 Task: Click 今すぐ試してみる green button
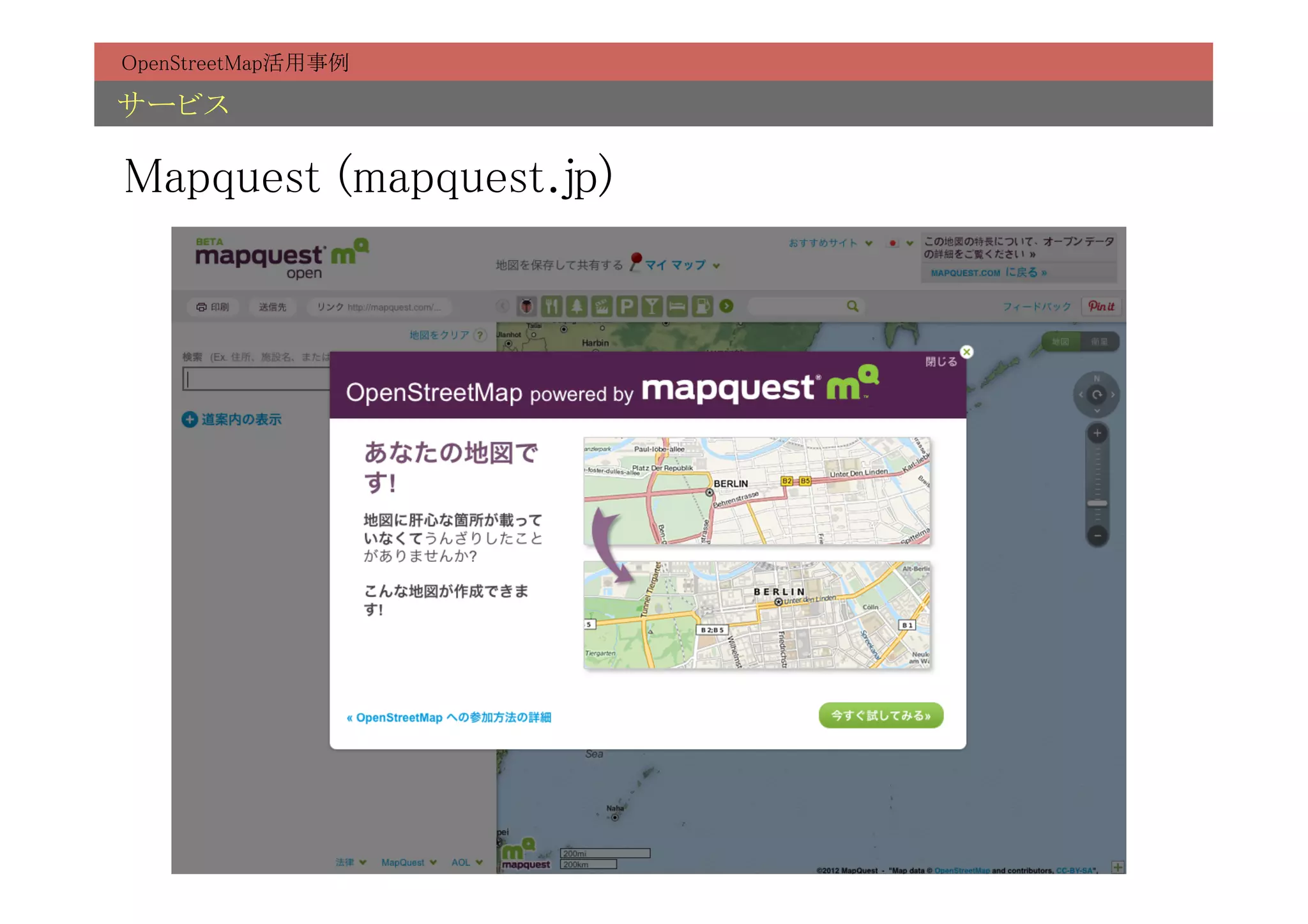coord(881,716)
